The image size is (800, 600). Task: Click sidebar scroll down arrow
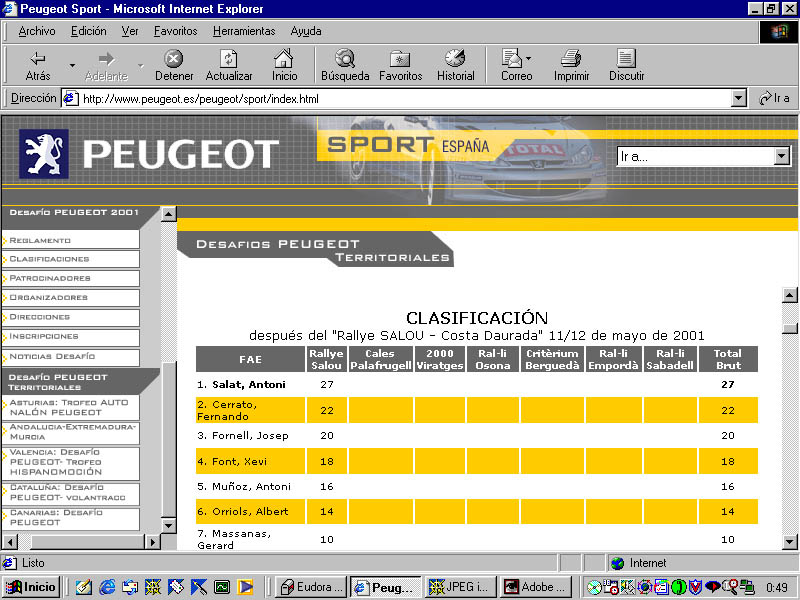(168, 525)
